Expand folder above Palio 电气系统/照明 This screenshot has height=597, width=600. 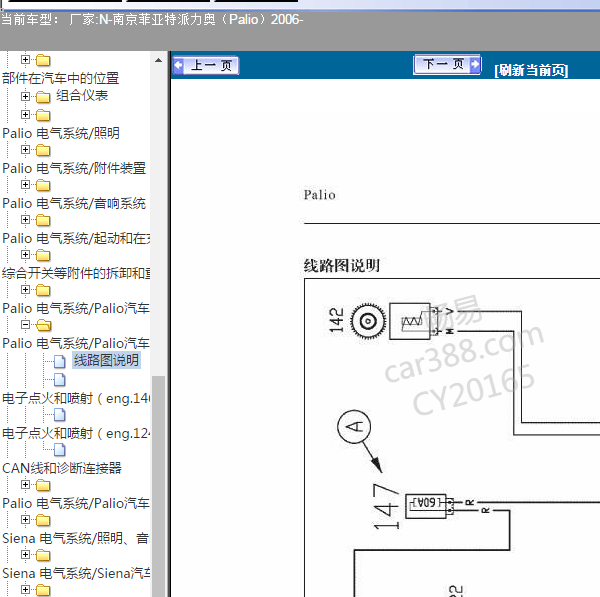[25, 114]
